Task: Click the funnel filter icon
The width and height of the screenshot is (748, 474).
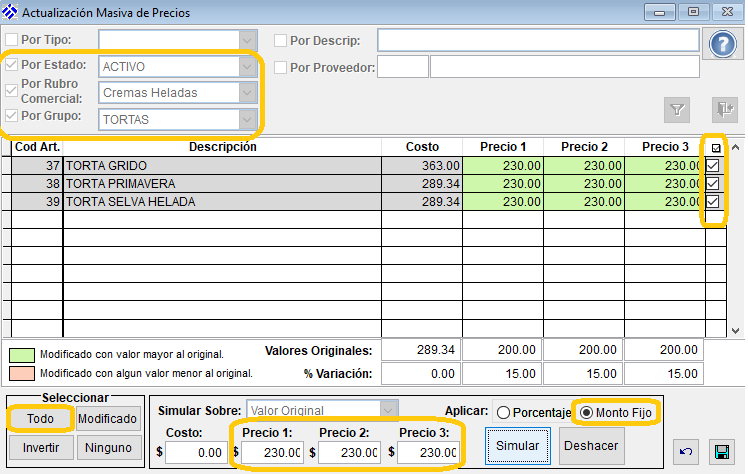Action: tap(677, 109)
